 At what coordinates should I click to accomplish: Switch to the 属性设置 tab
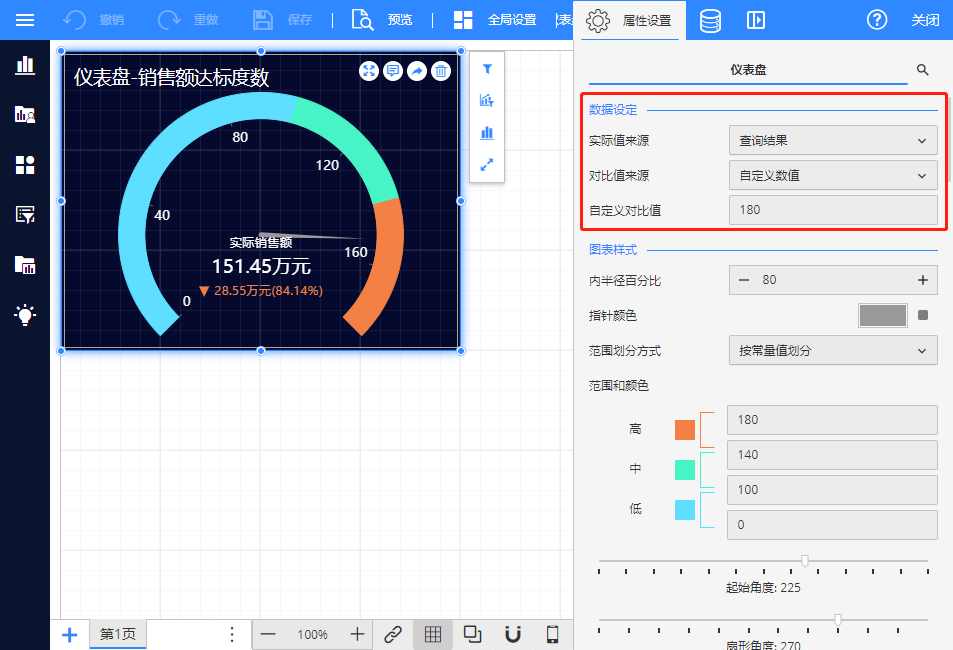[629, 20]
